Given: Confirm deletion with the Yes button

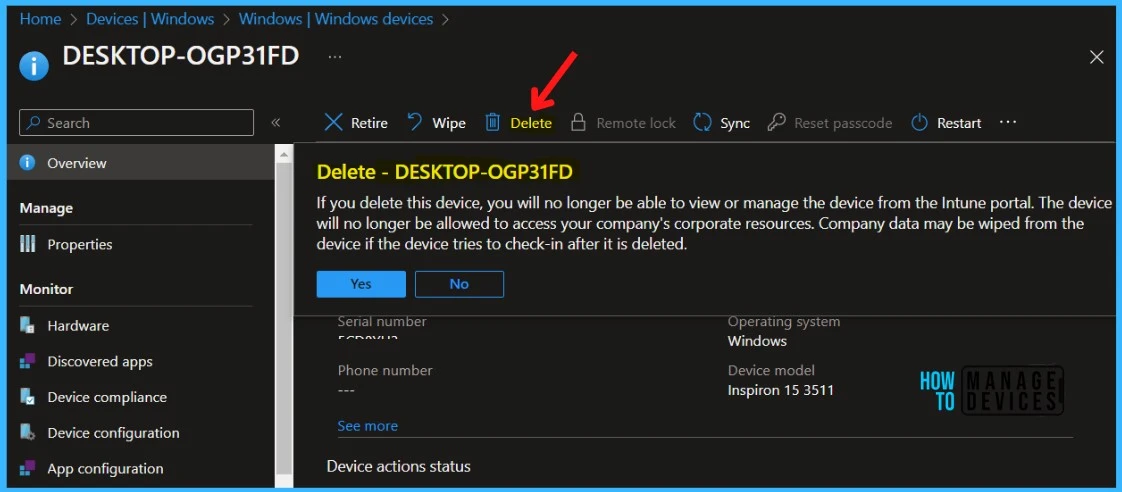Looking at the screenshot, I should (361, 284).
